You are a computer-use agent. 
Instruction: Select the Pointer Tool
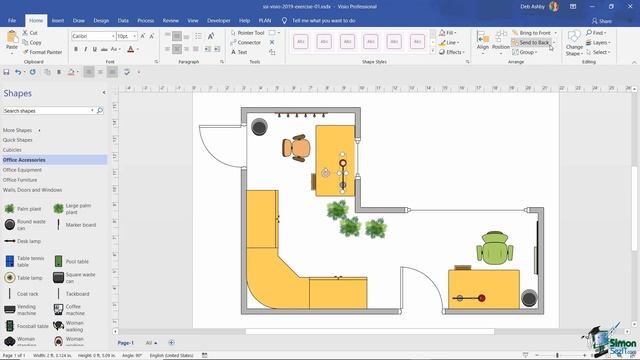(x=247, y=33)
